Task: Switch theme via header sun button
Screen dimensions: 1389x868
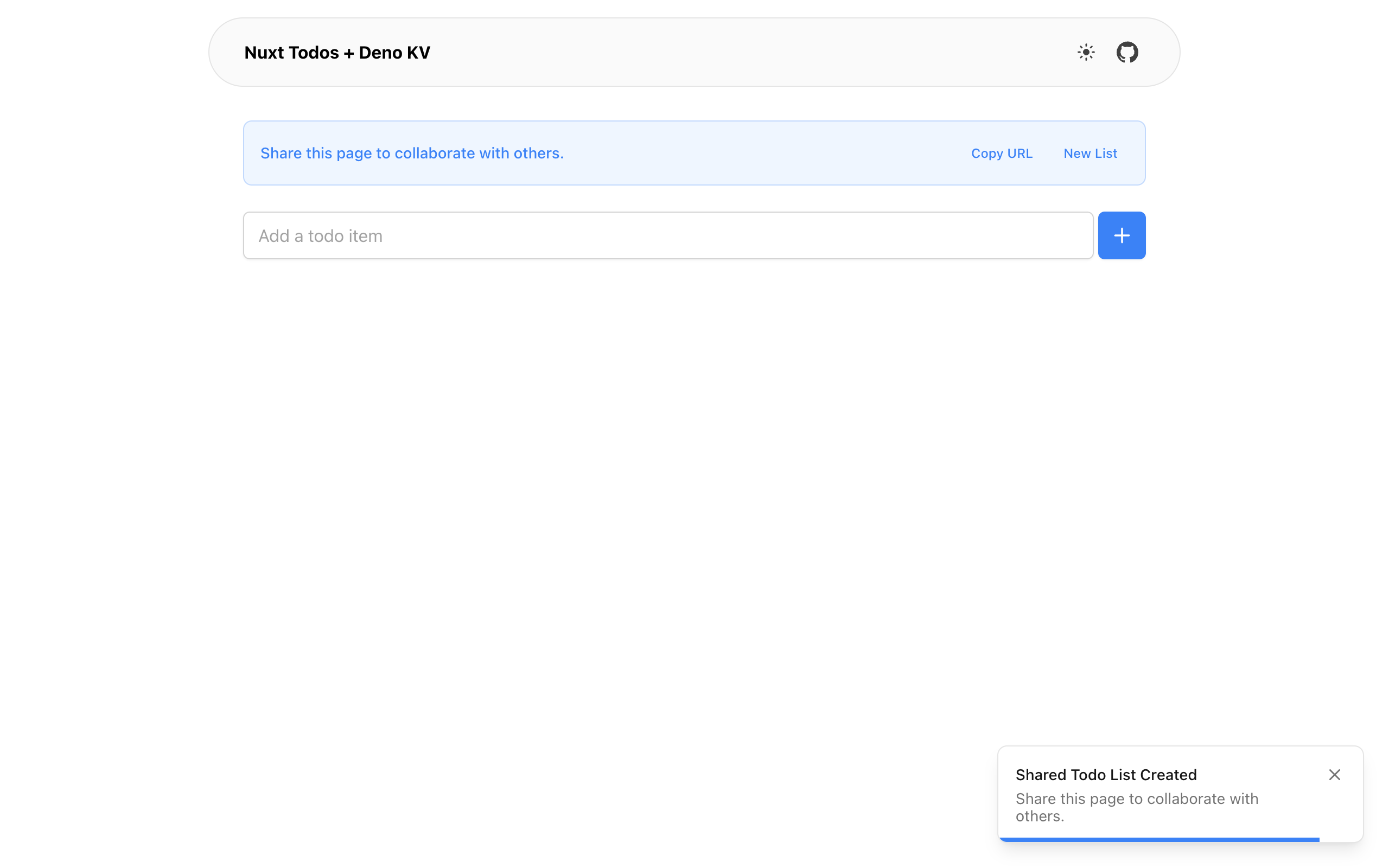Action: 1086,52
